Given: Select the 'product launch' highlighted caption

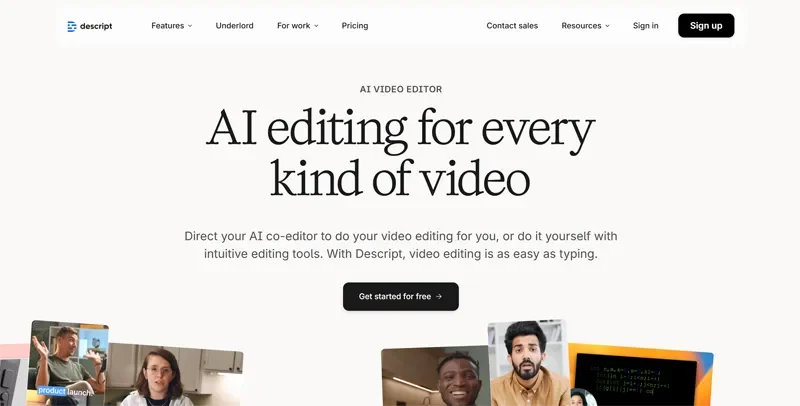Looking at the screenshot, I should [x=65, y=391].
